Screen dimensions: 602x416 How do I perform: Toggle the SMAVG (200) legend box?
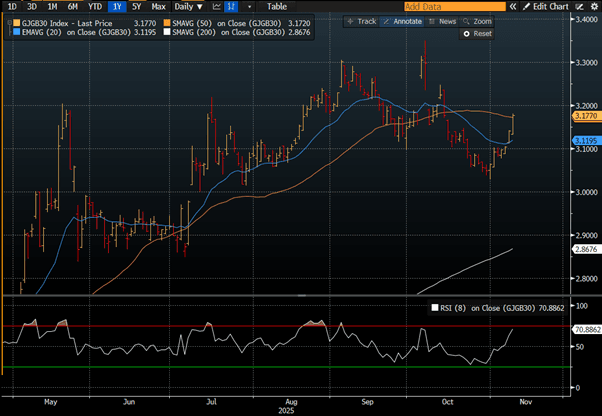(x=168, y=32)
